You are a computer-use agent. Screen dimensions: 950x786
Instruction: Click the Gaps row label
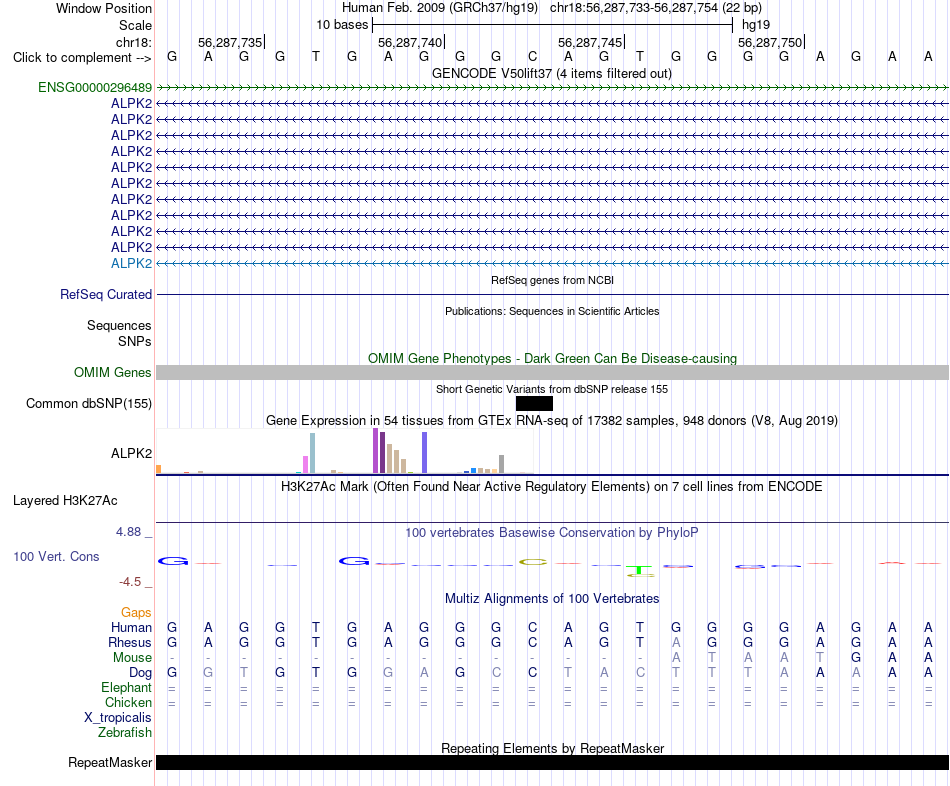tap(136, 613)
